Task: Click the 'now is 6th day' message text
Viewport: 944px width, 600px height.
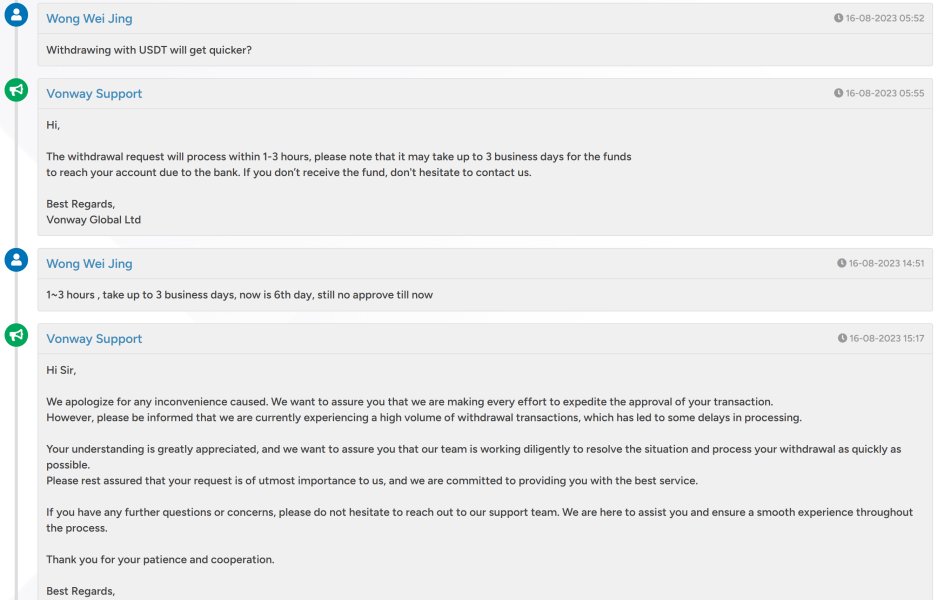Action: tap(240, 295)
